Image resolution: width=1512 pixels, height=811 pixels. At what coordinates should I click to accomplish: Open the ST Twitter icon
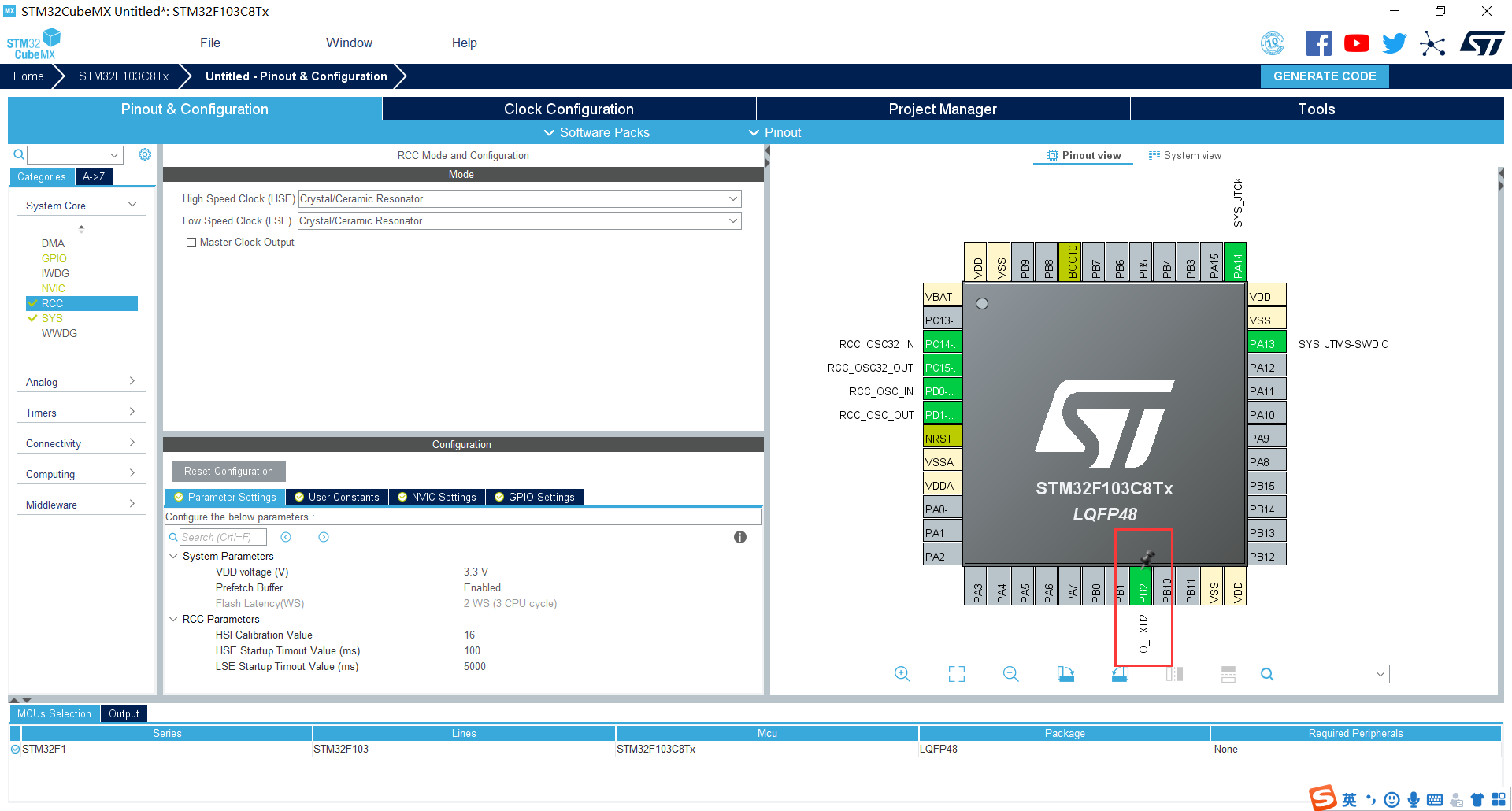click(x=1394, y=43)
